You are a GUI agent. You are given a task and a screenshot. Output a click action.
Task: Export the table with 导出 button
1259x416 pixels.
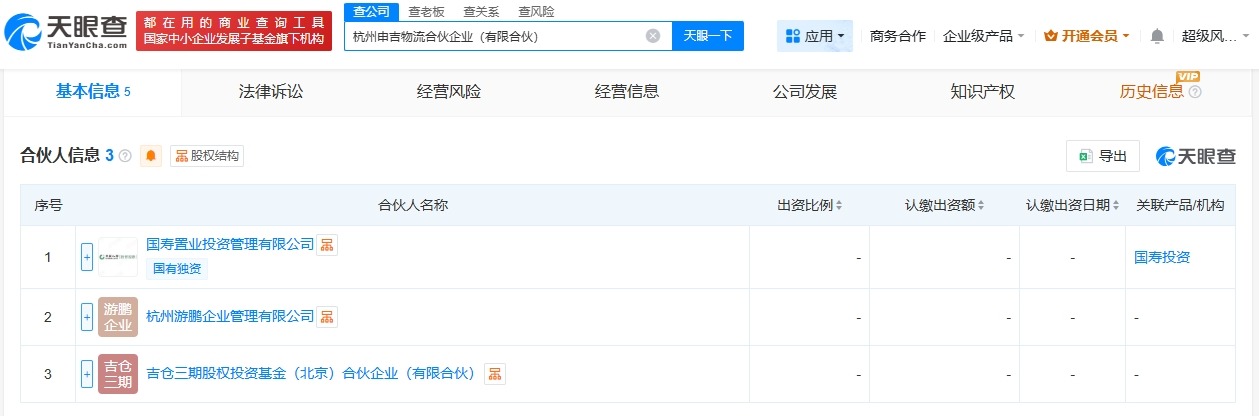pyautogui.click(x=1103, y=156)
